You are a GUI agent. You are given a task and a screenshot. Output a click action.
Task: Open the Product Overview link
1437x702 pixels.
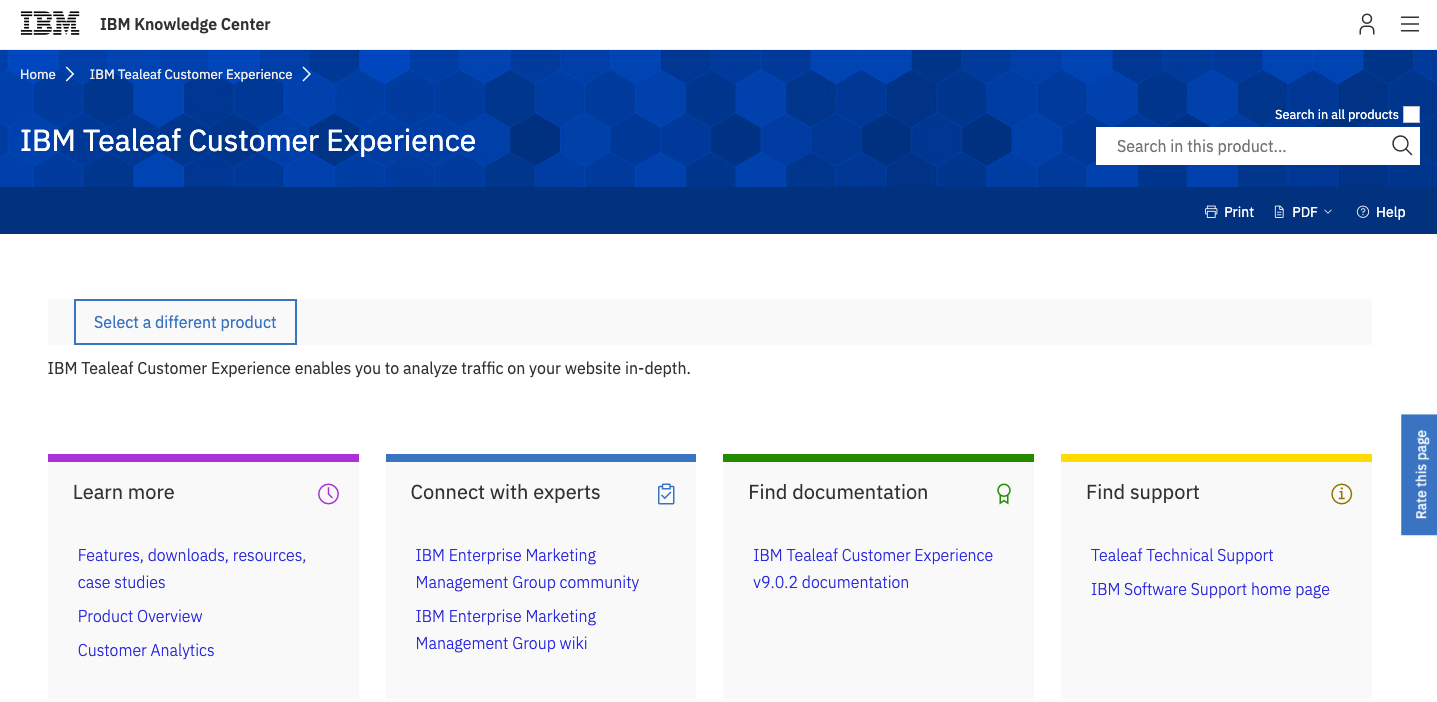140,616
